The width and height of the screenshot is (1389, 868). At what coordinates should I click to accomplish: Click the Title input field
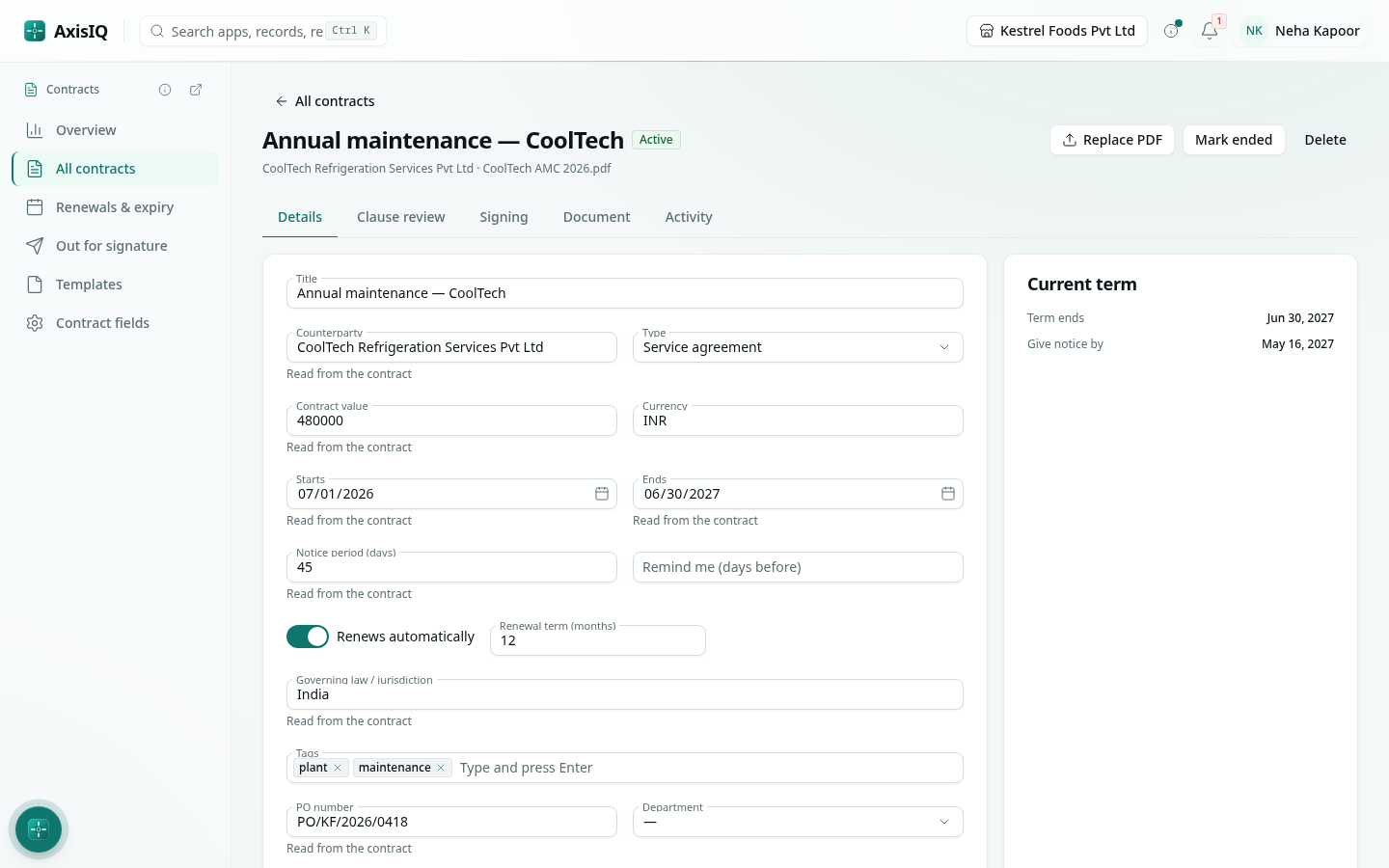click(625, 293)
